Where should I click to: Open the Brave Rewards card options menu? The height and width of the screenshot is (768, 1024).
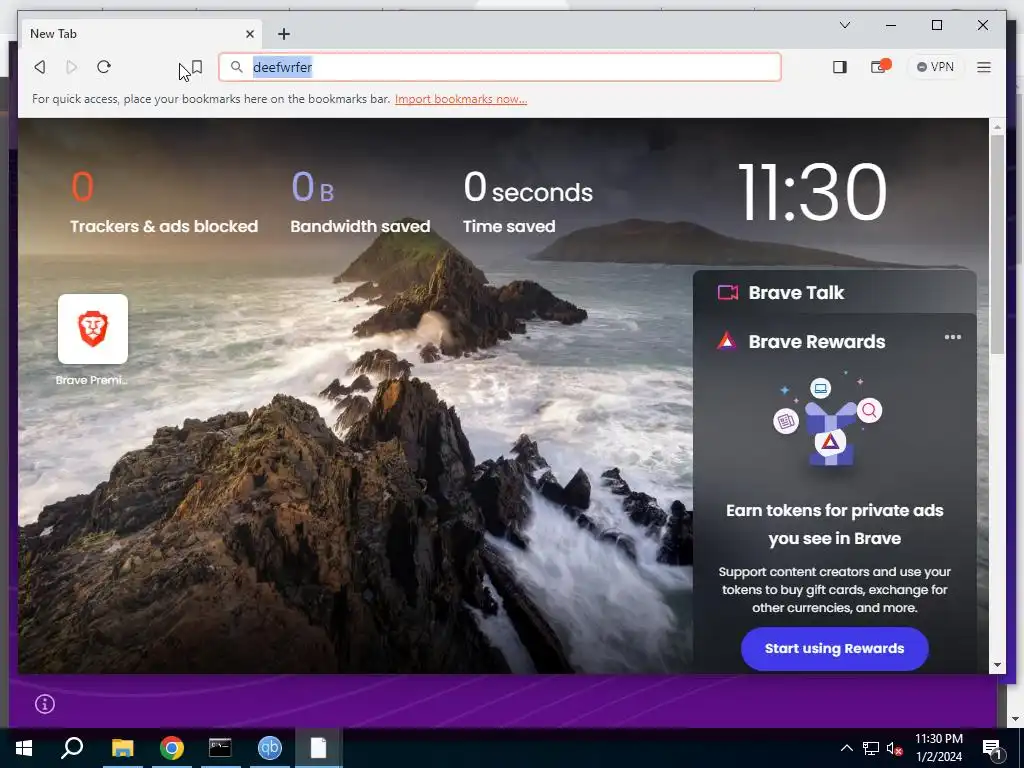click(x=952, y=337)
